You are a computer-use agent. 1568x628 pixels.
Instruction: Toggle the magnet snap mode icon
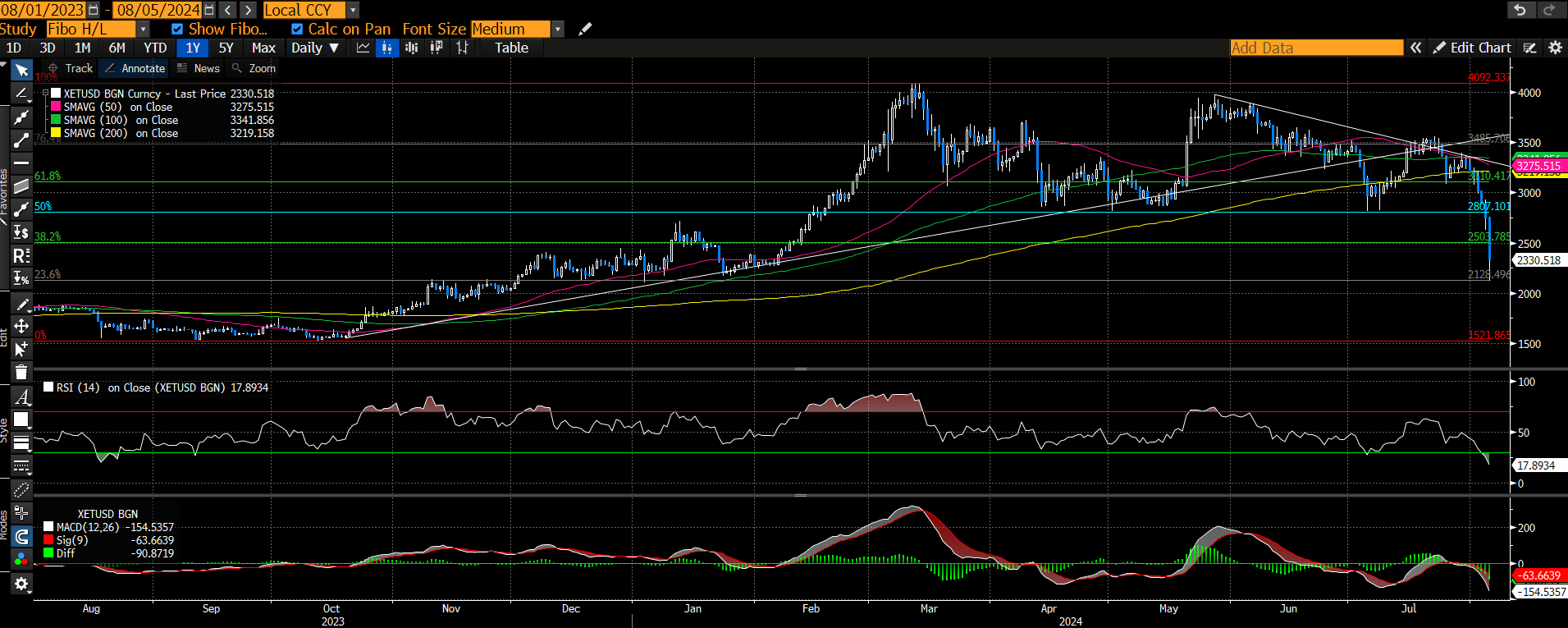click(x=21, y=537)
